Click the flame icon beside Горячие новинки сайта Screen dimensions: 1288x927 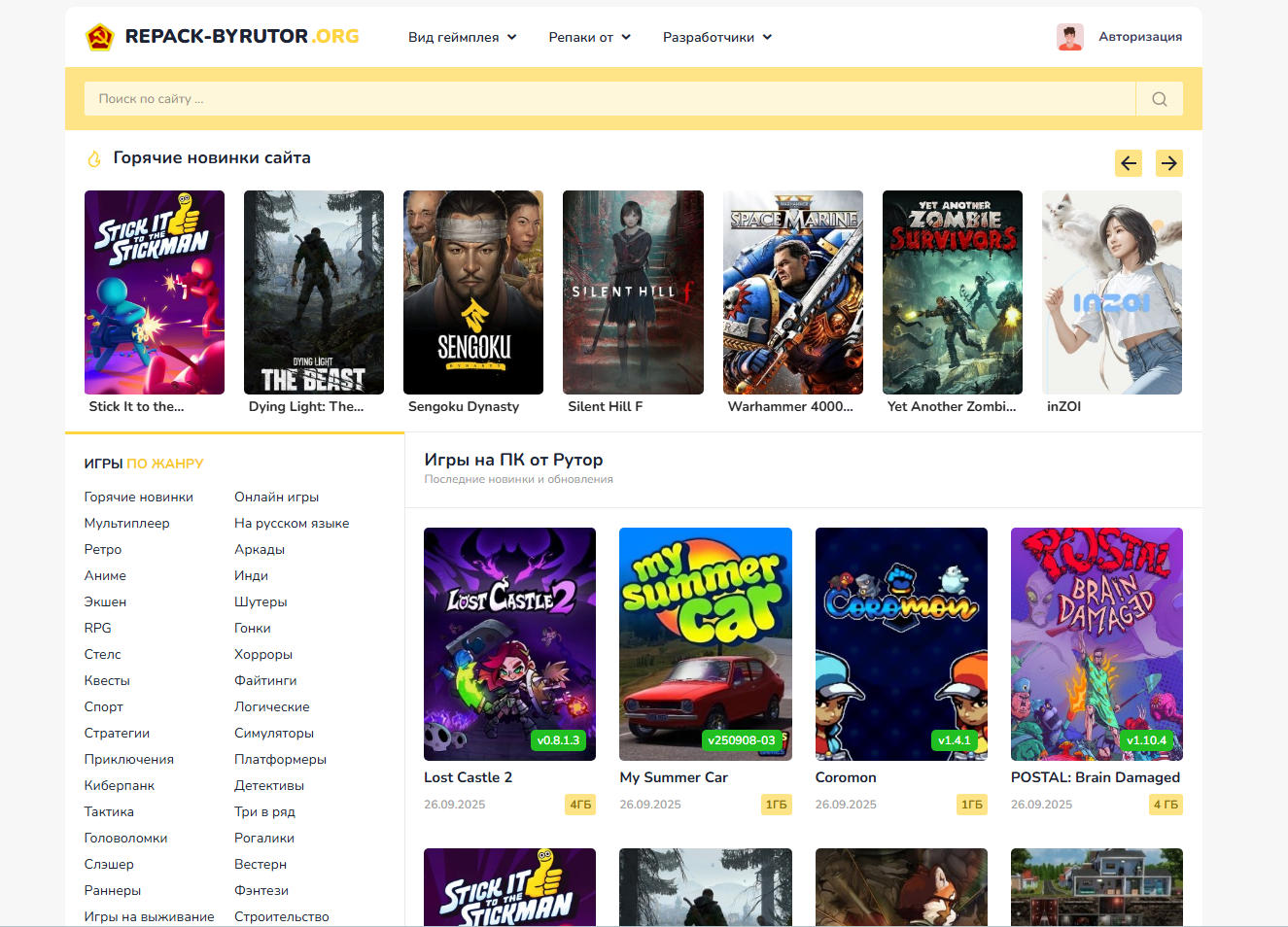(94, 158)
